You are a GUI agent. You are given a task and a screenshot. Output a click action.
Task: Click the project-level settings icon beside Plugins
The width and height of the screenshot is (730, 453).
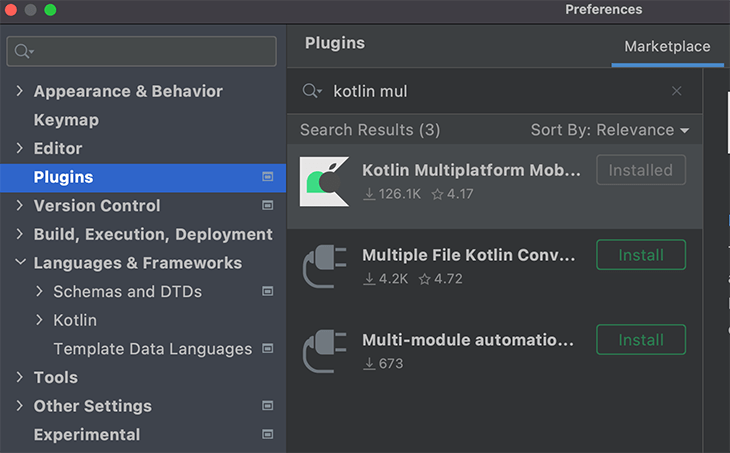(268, 177)
